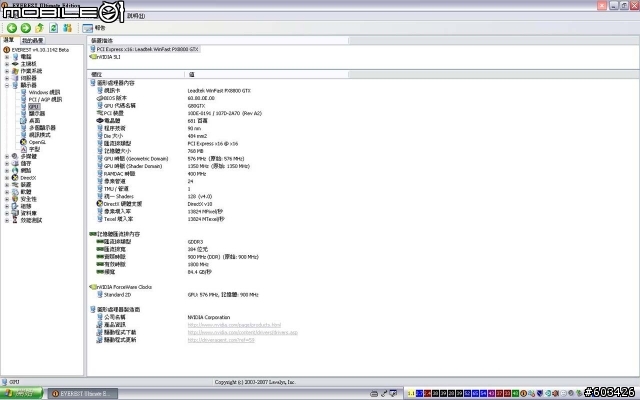This screenshot has height=400, width=640.
Task: Collapse the expanded 顯示器 category node
Action: (x=7, y=85)
